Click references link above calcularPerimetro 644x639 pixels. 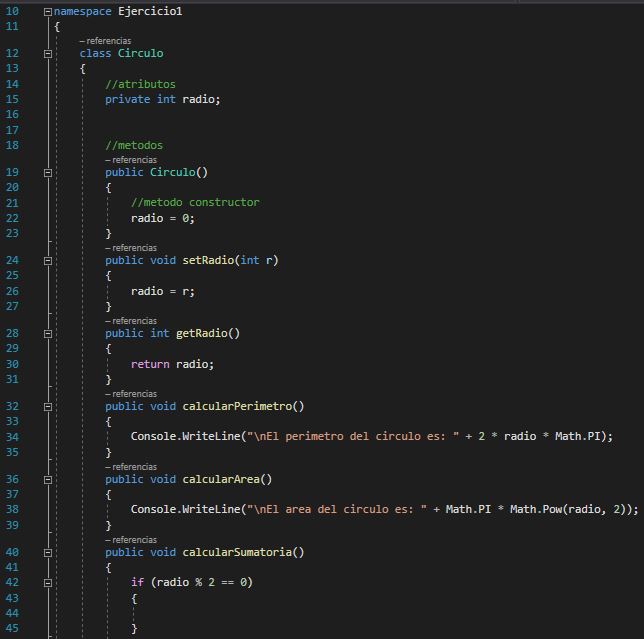pyautogui.click(x=132, y=394)
